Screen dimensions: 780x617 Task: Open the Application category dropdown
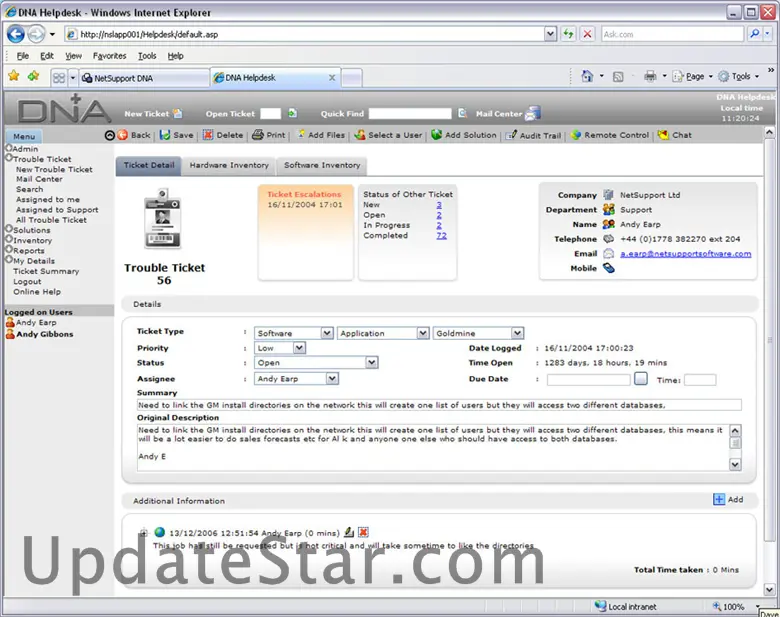click(423, 333)
